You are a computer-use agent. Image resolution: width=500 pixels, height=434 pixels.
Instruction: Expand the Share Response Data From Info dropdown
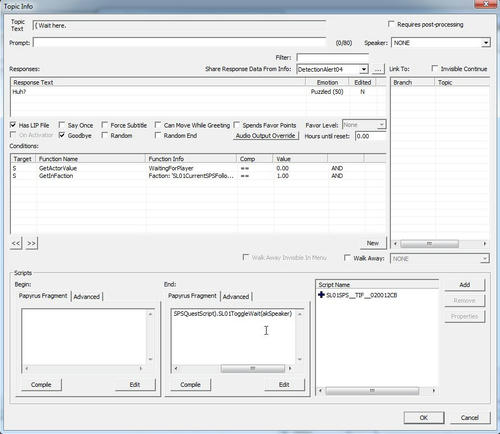[332, 69]
